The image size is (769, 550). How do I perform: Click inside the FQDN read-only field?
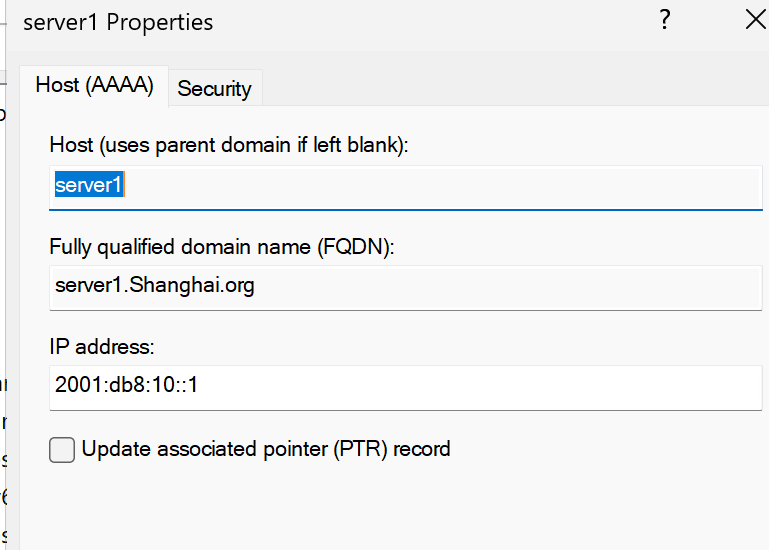point(406,288)
